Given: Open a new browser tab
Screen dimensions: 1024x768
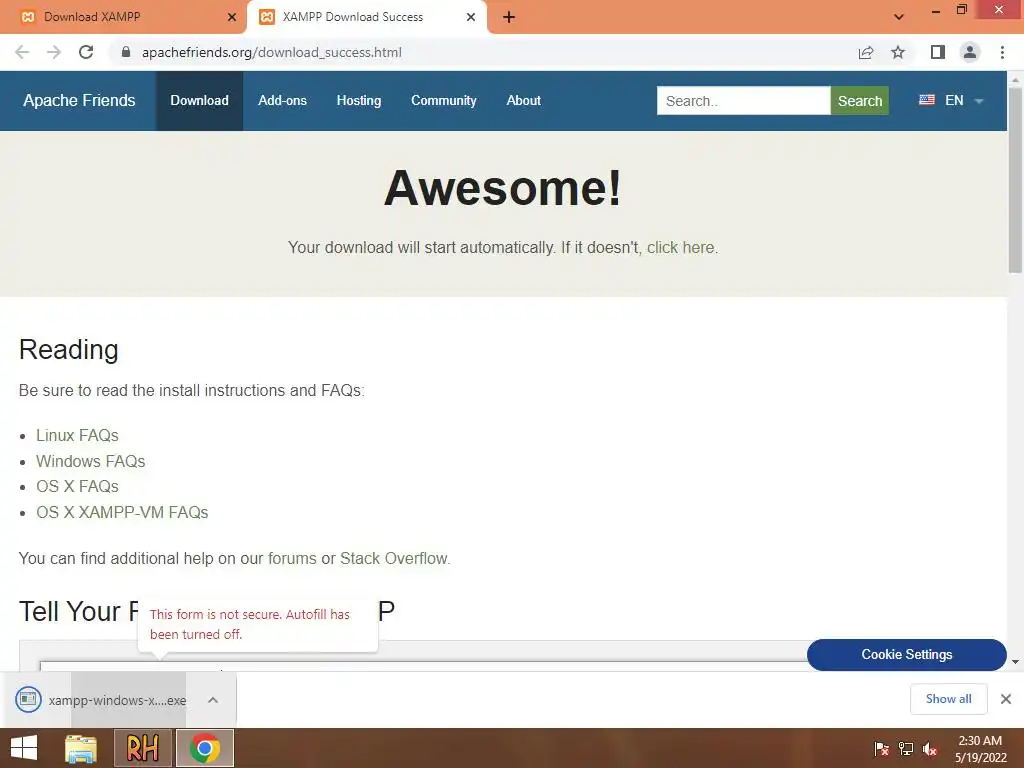Looking at the screenshot, I should (x=509, y=18).
